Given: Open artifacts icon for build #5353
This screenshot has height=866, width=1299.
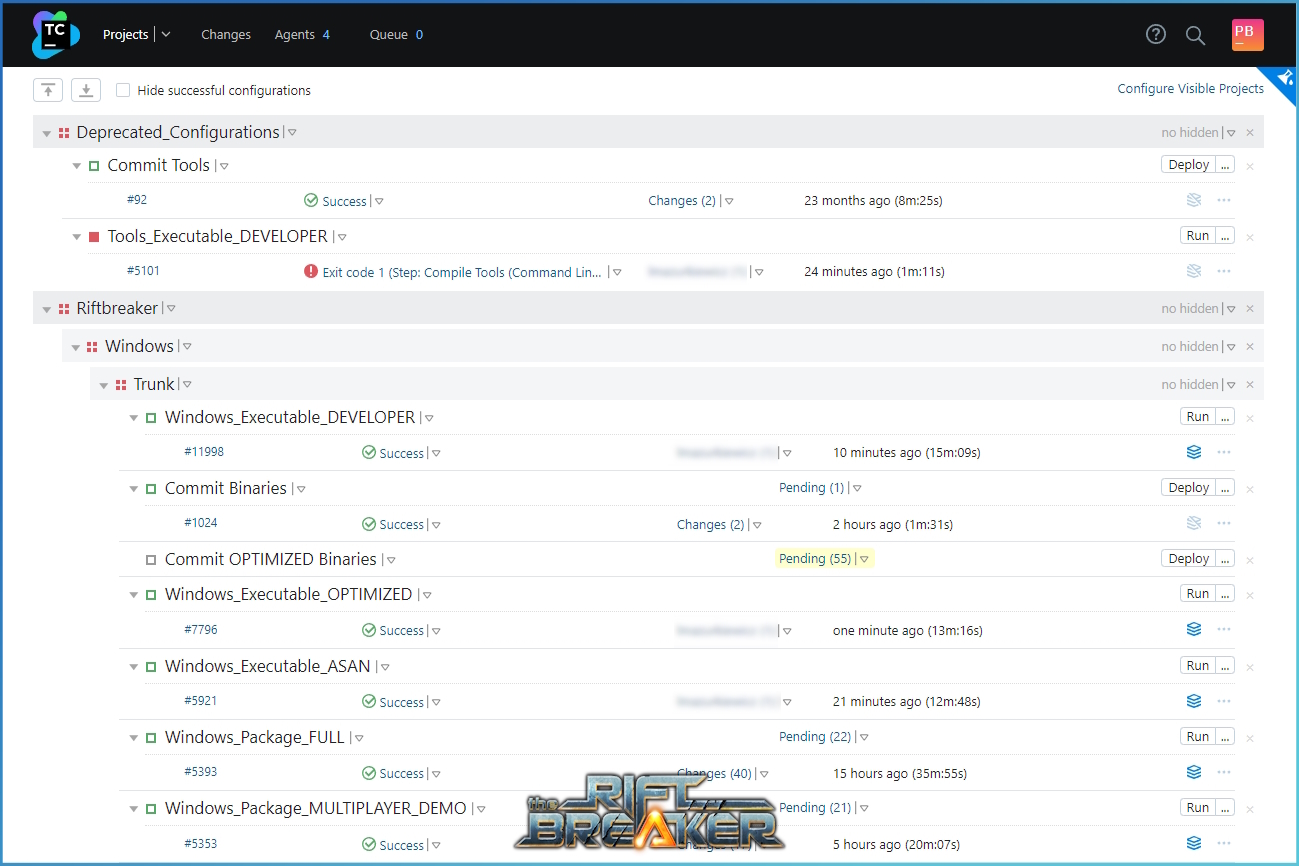Looking at the screenshot, I should click(1193, 843).
